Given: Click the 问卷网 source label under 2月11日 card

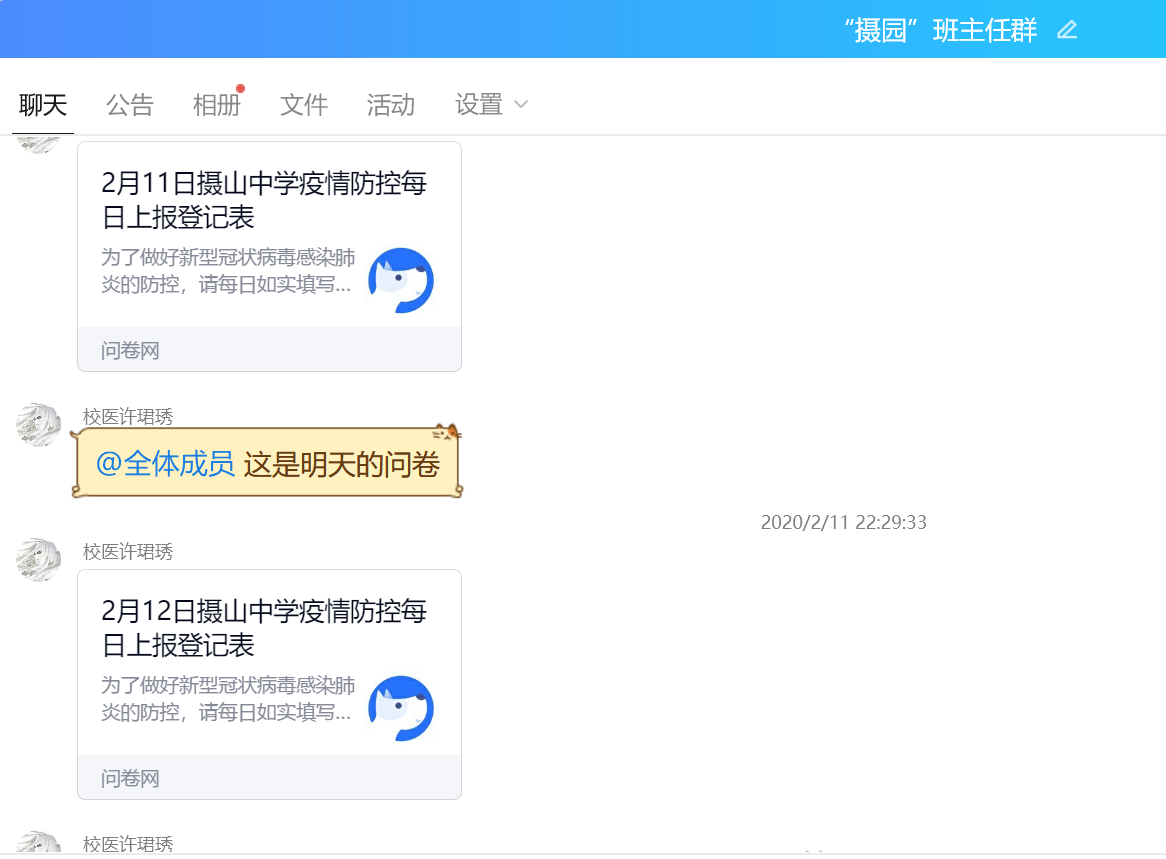Looking at the screenshot, I should pos(130,350).
